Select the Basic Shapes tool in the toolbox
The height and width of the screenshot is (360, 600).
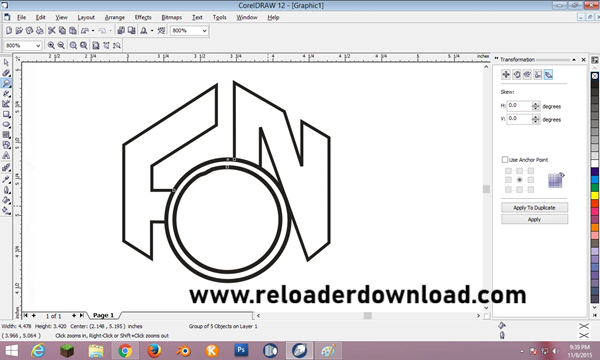click(6, 145)
